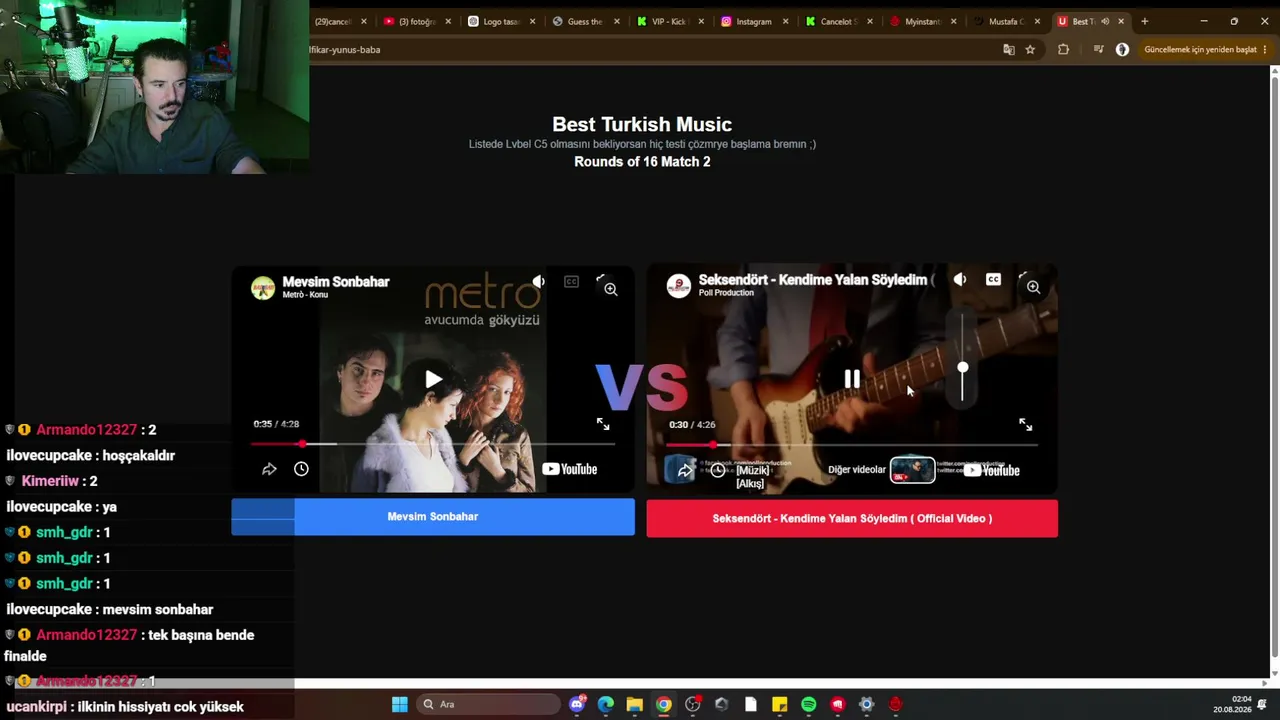
Task: Click the page vertical scrollbar
Action: (x=1274, y=365)
